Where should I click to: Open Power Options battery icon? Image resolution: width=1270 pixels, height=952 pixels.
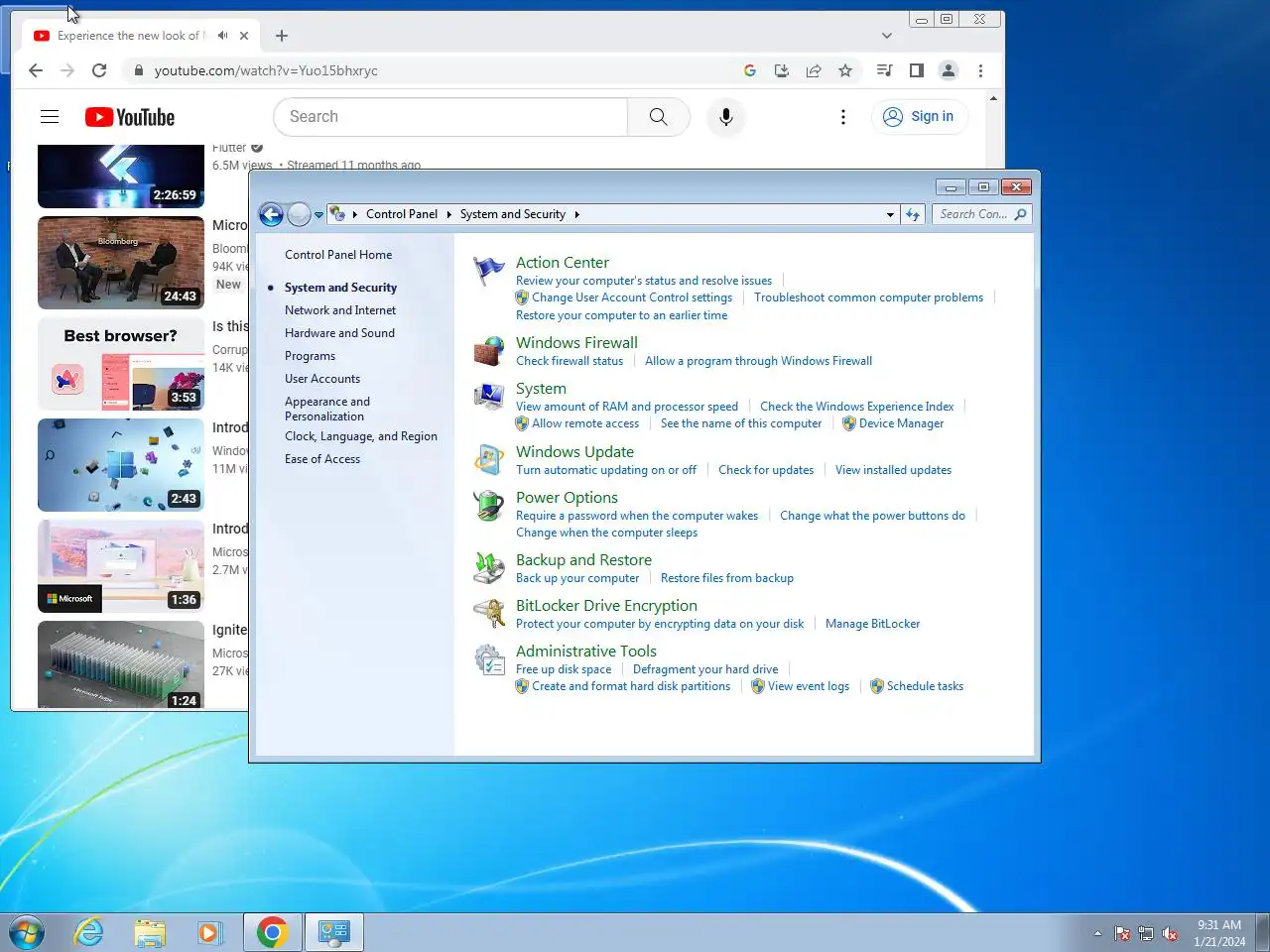pyautogui.click(x=489, y=506)
